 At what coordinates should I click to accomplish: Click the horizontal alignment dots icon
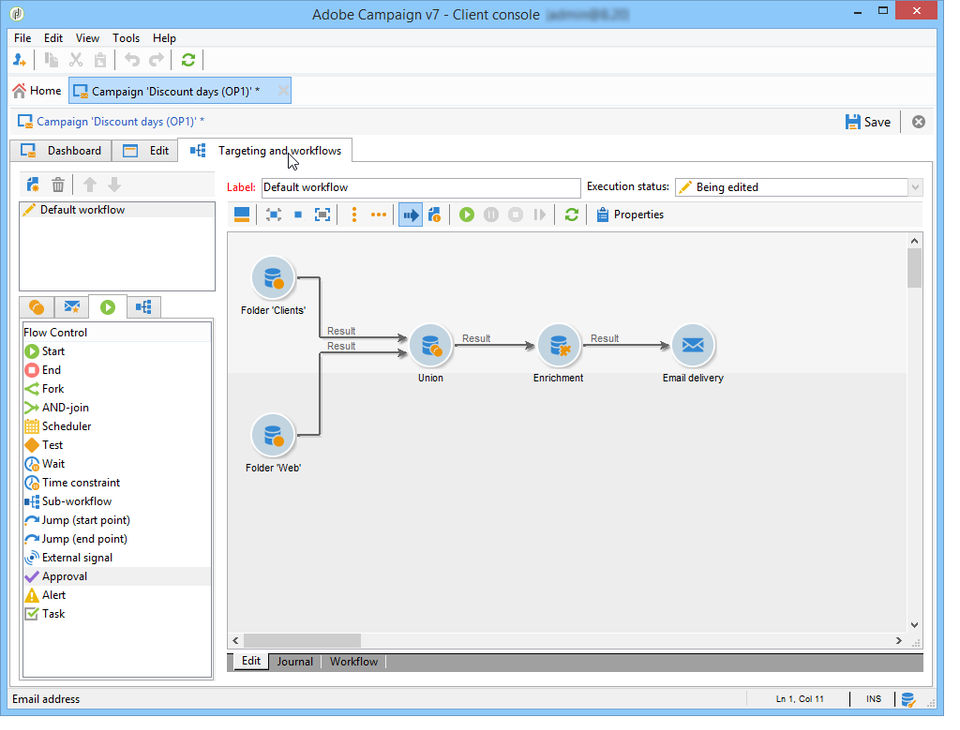click(378, 215)
